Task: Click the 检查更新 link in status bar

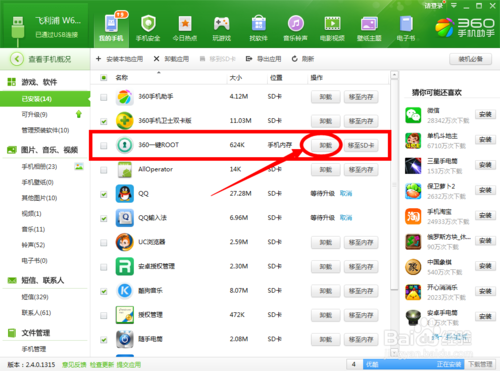Action: coord(102,365)
